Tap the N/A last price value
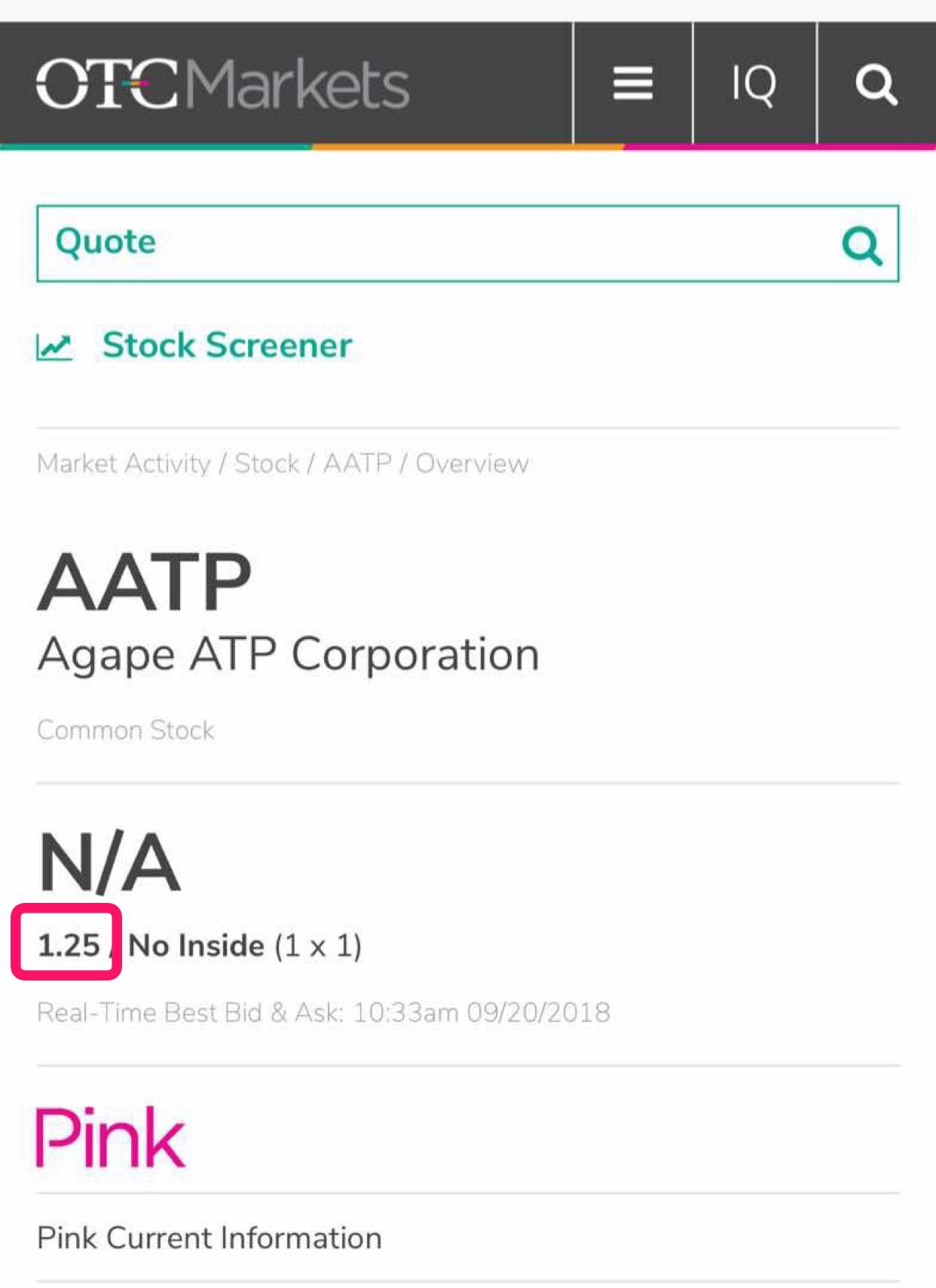 (109, 861)
